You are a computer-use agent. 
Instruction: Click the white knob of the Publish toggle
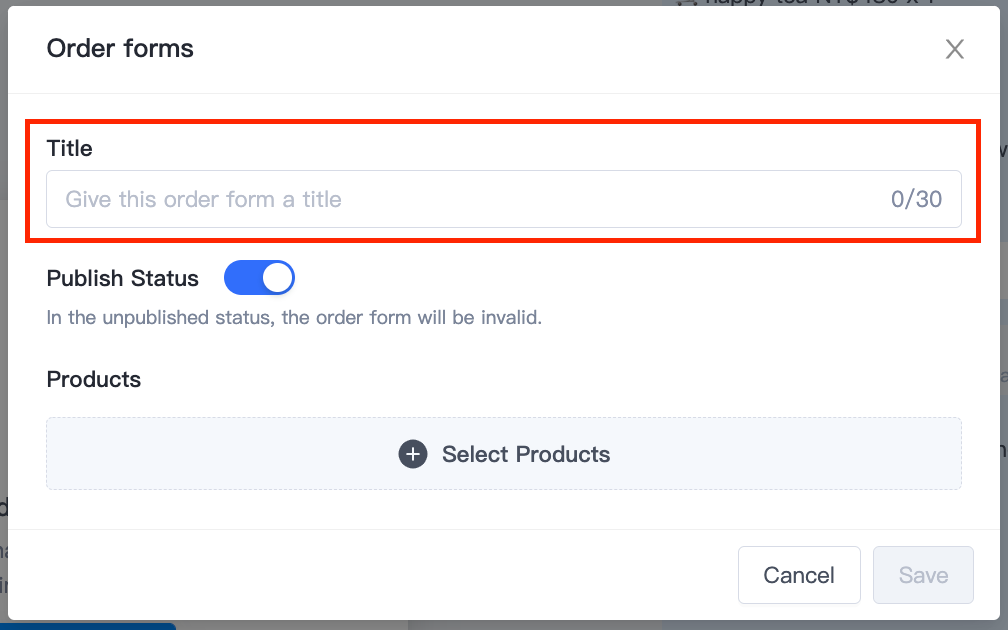[x=278, y=278]
